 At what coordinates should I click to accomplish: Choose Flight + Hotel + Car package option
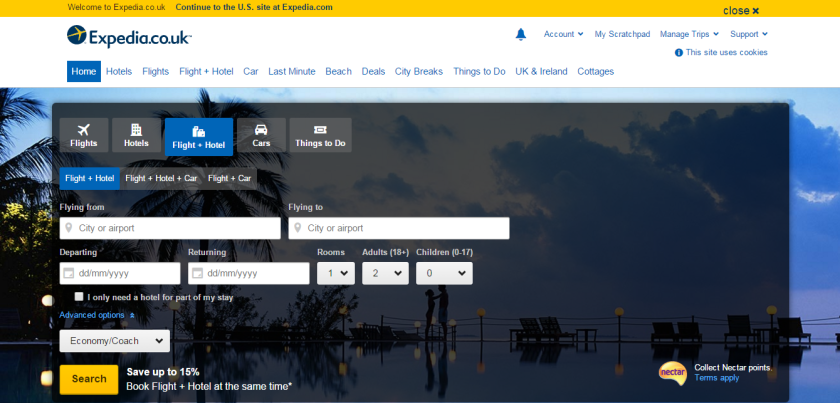click(x=161, y=178)
